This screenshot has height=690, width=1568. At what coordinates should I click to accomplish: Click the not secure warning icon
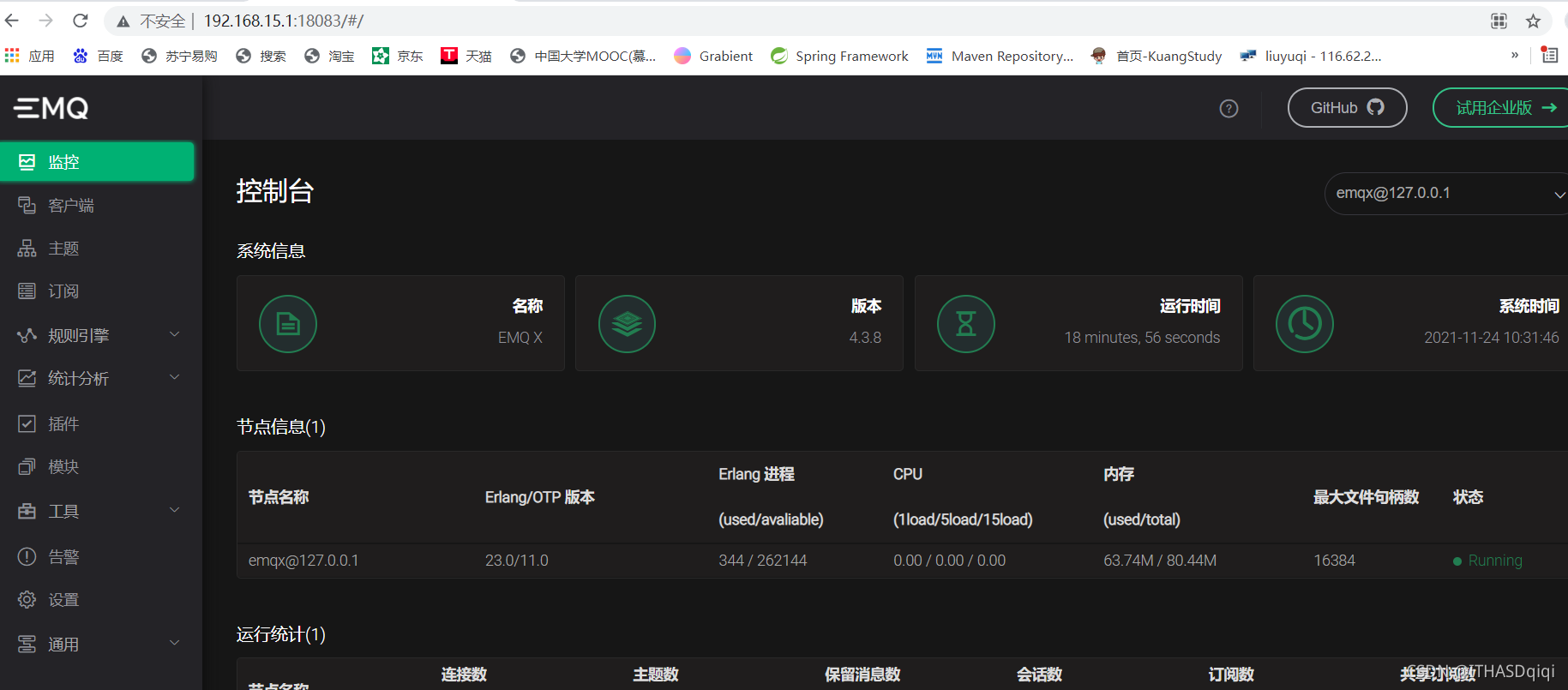tap(123, 21)
